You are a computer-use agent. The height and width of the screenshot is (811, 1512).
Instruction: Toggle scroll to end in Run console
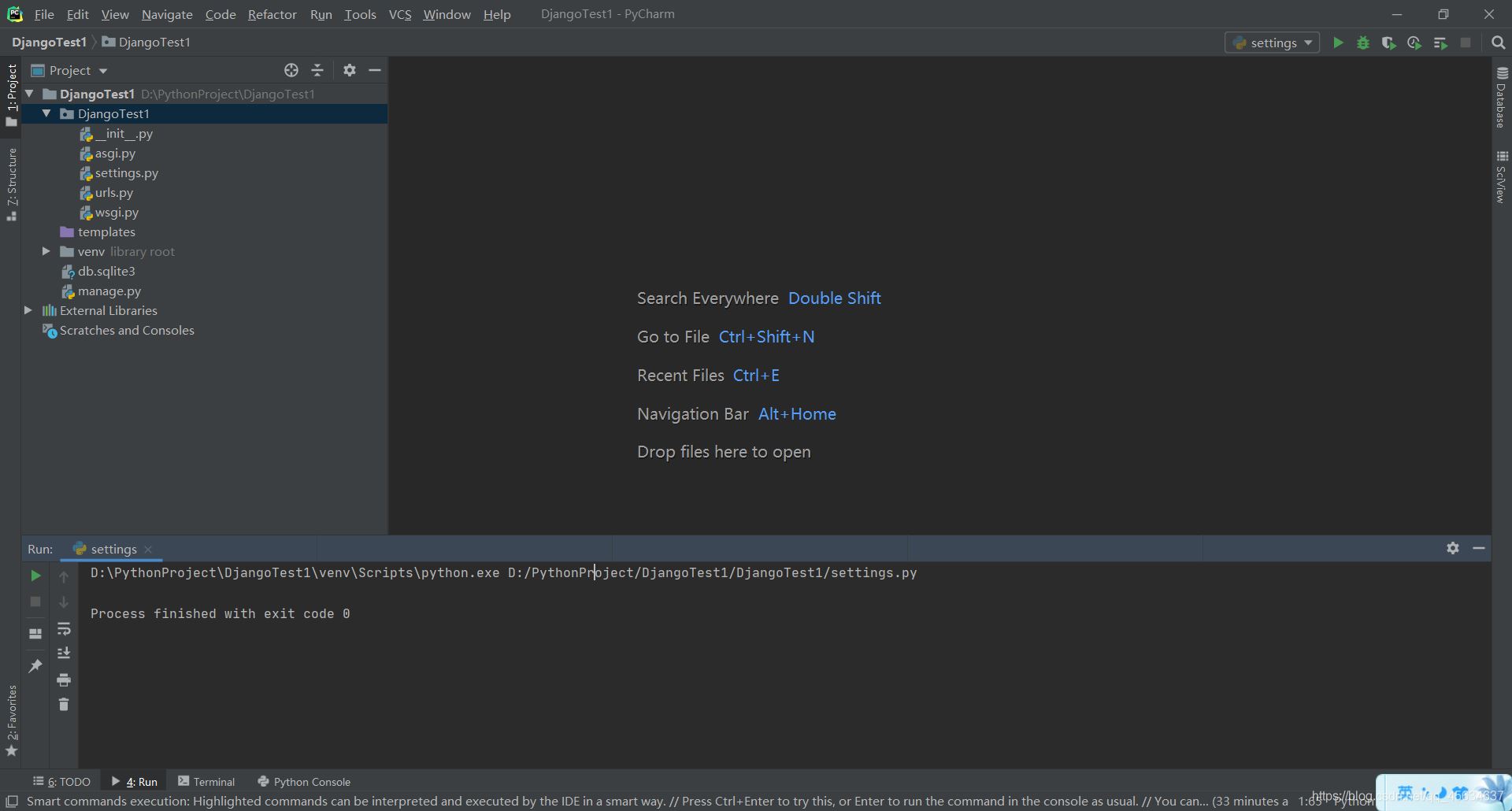coord(64,654)
